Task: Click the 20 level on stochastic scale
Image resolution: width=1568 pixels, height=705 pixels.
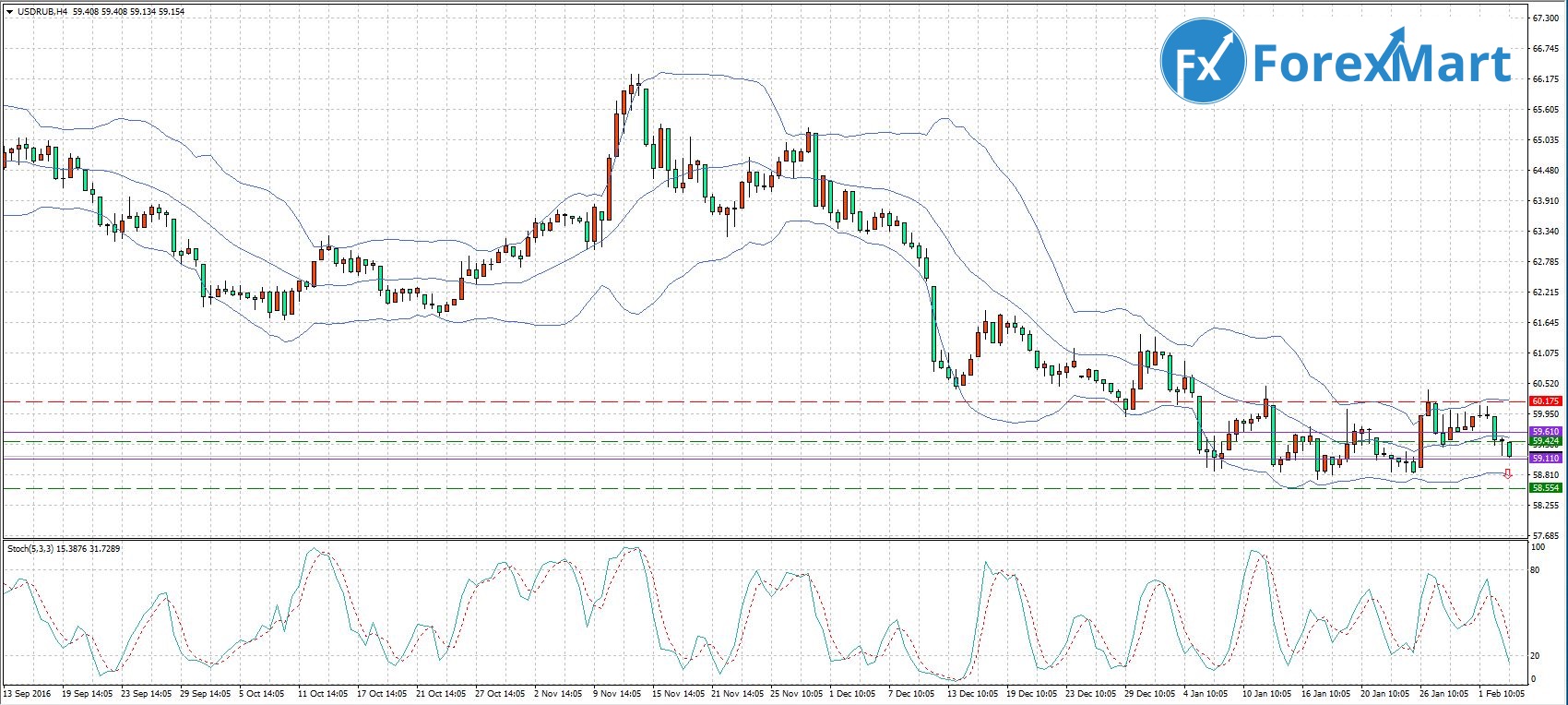Action: click(x=1536, y=655)
